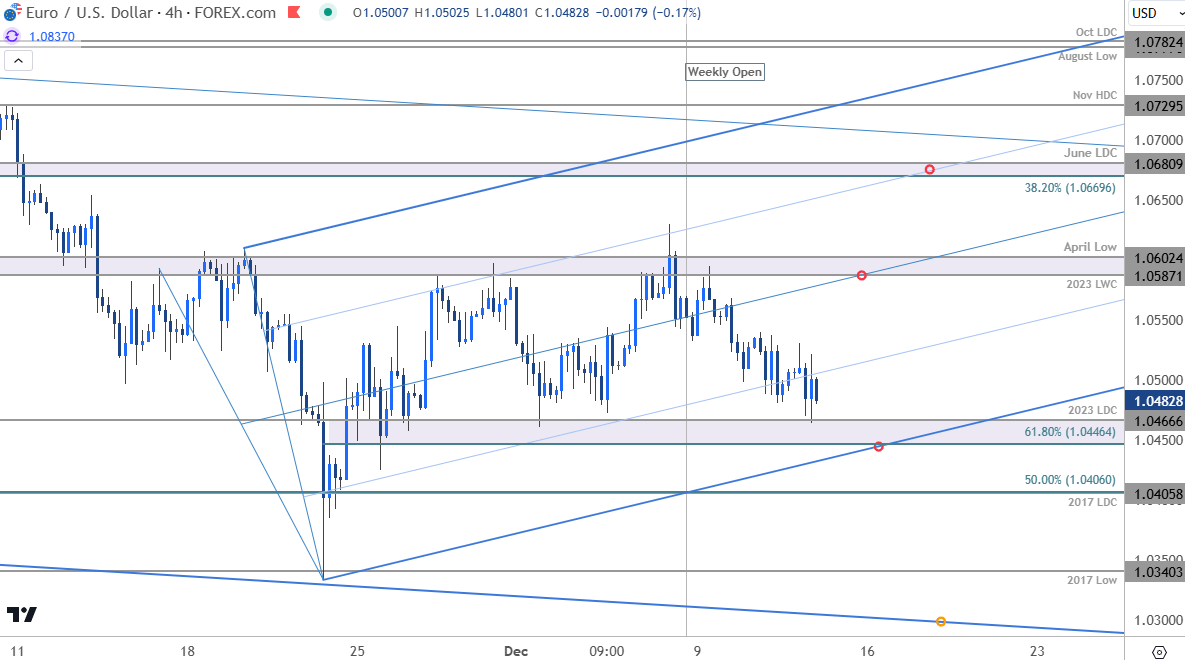Click the Weekly Open label box
The height and width of the screenshot is (660, 1185).
(x=725, y=72)
